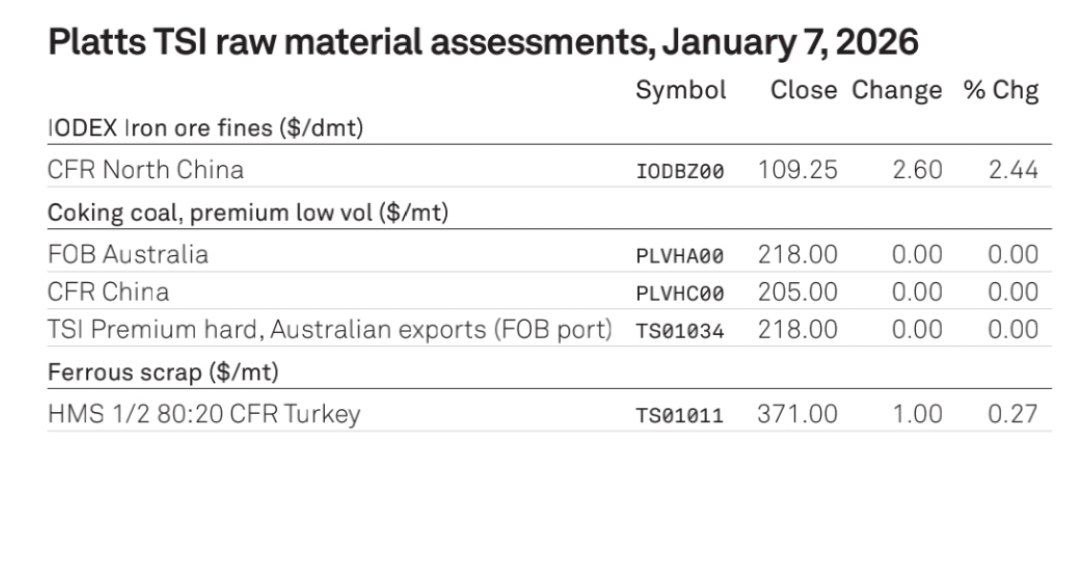Select the Symbol column header

click(x=681, y=90)
